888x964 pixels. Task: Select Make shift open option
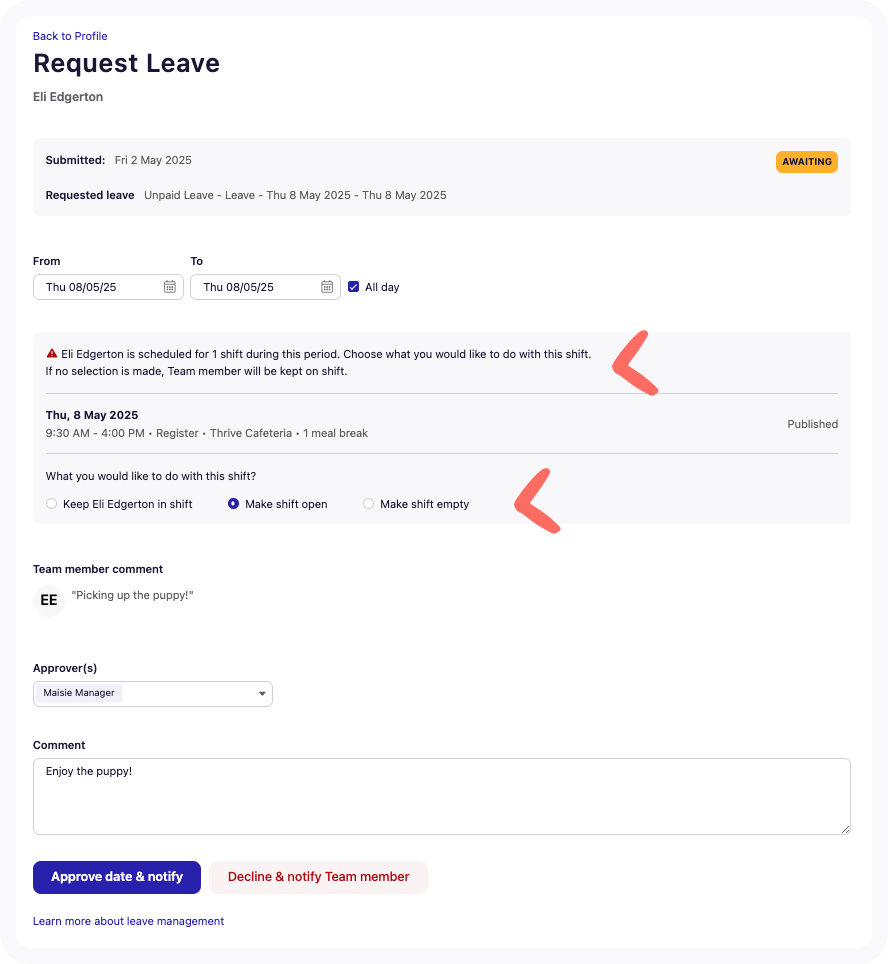click(234, 504)
